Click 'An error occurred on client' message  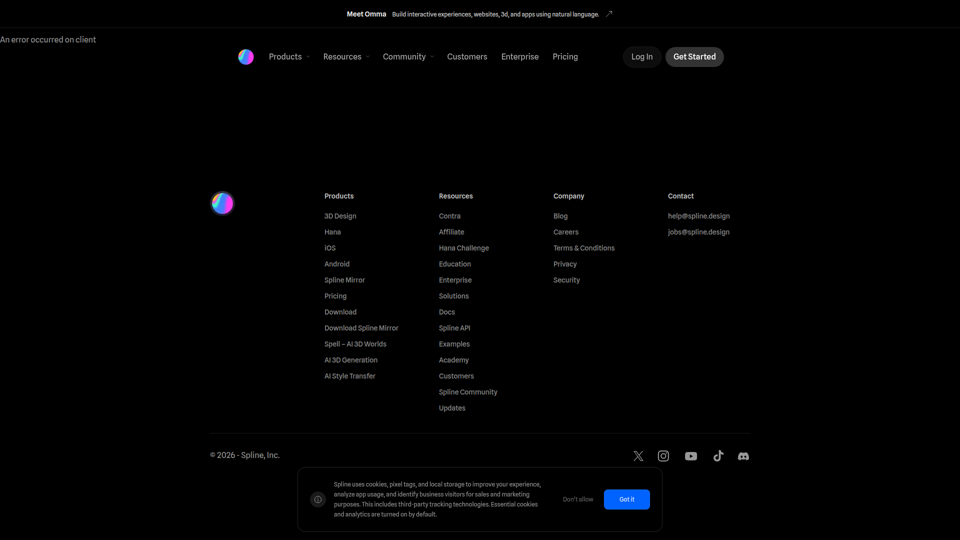(x=48, y=40)
